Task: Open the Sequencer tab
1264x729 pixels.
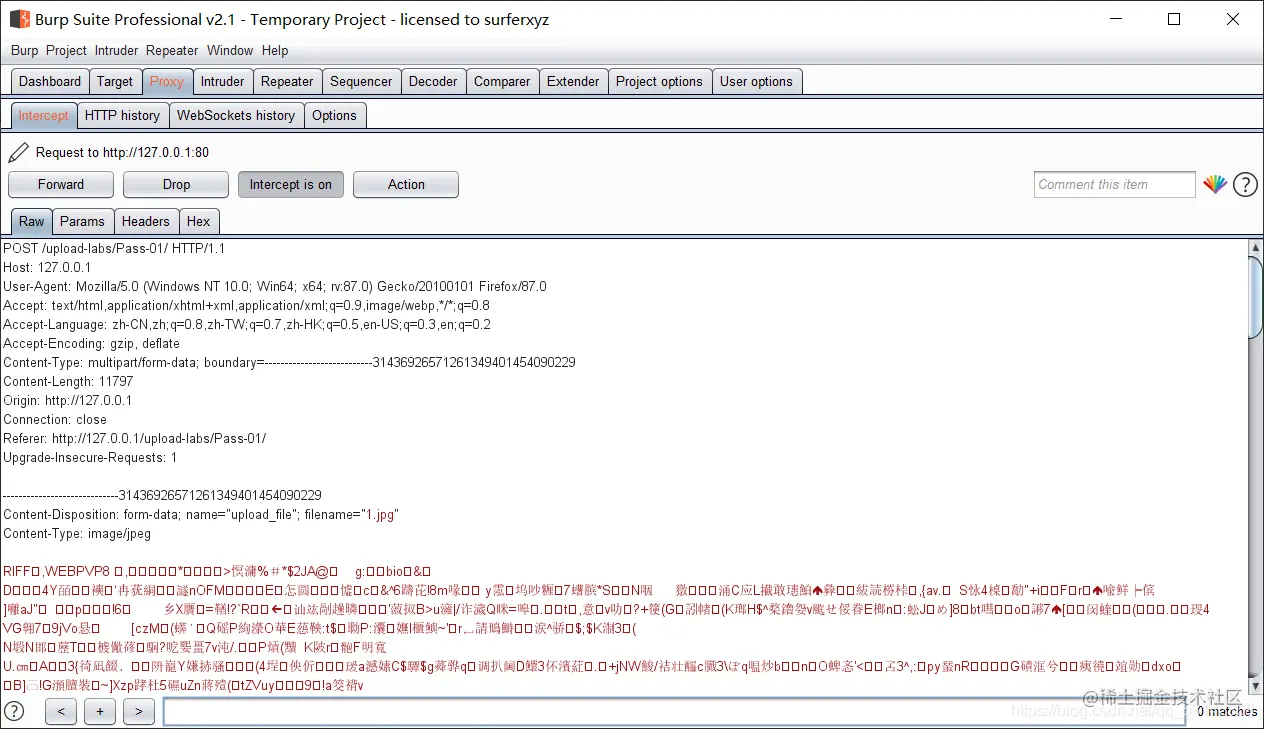Action: (x=361, y=81)
